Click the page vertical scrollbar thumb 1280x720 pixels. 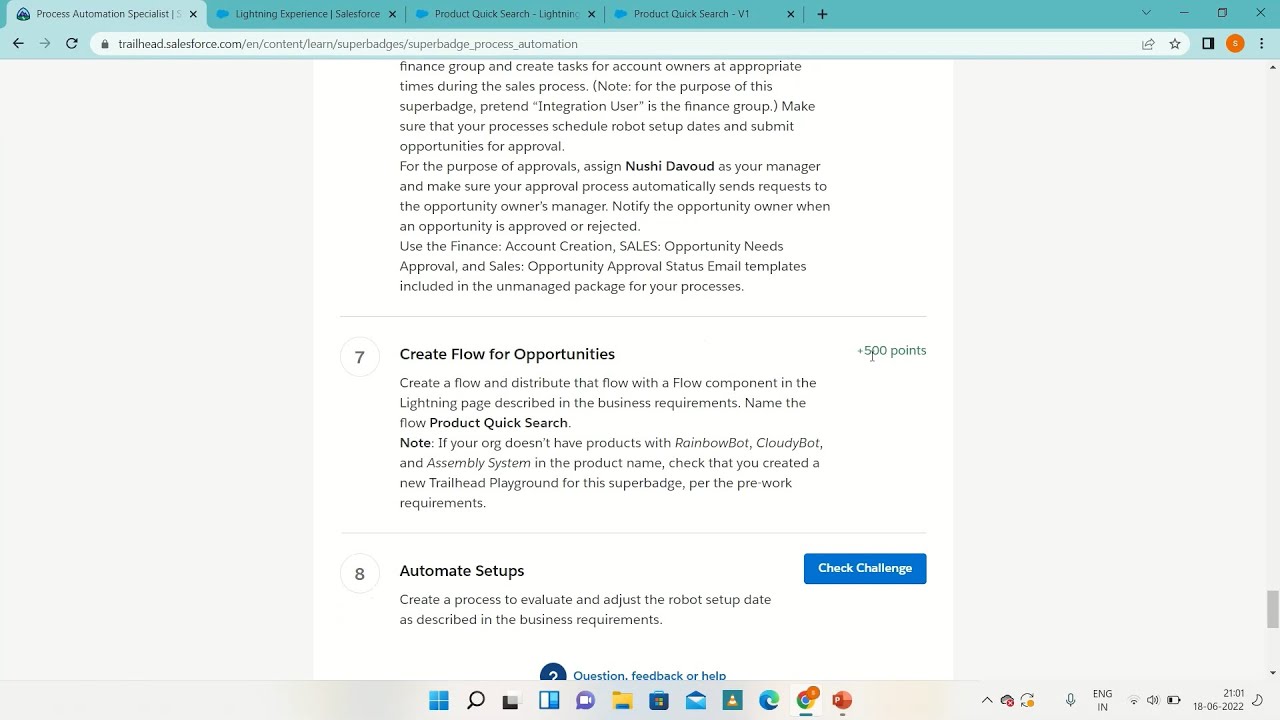click(x=1272, y=609)
